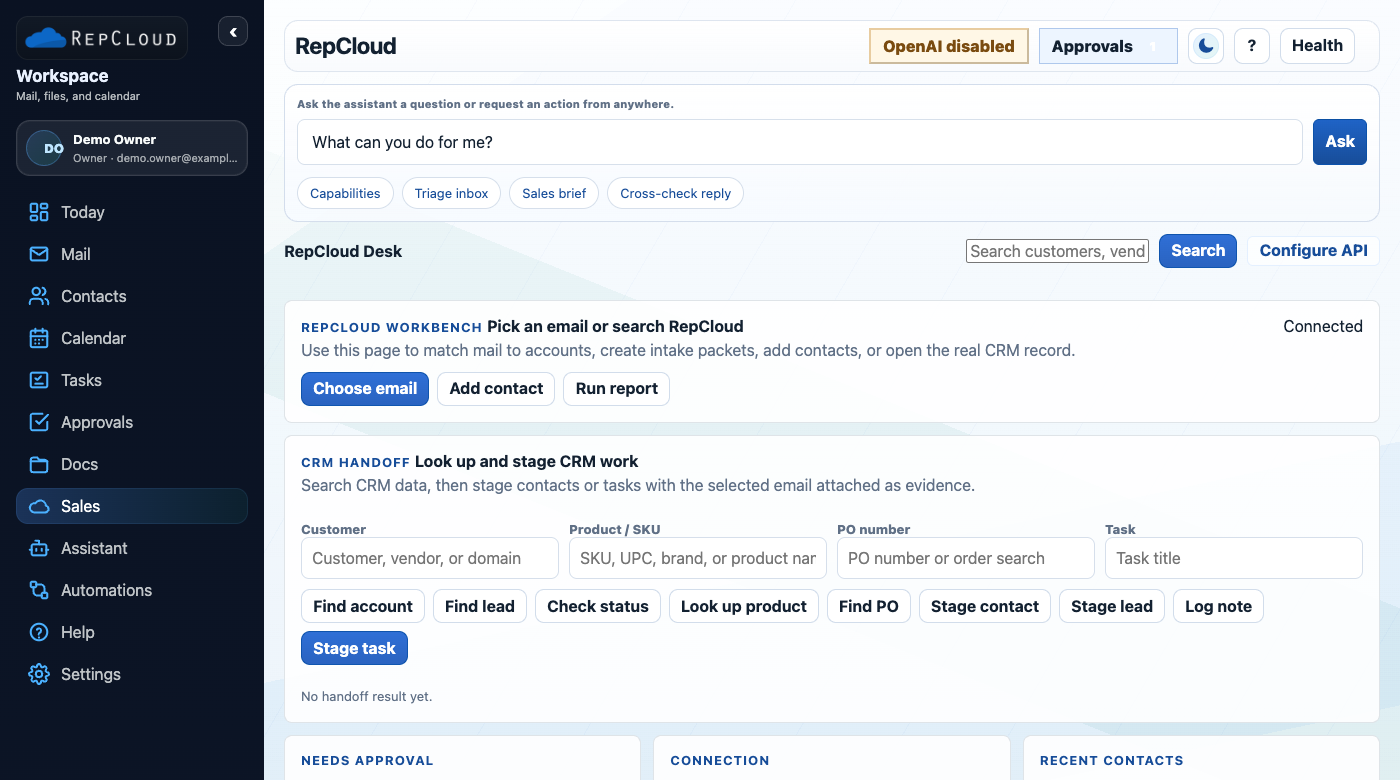The width and height of the screenshot is (1400, 780).
Task: Click the Approvals checkbox icon
Action: tap(39, 422)
